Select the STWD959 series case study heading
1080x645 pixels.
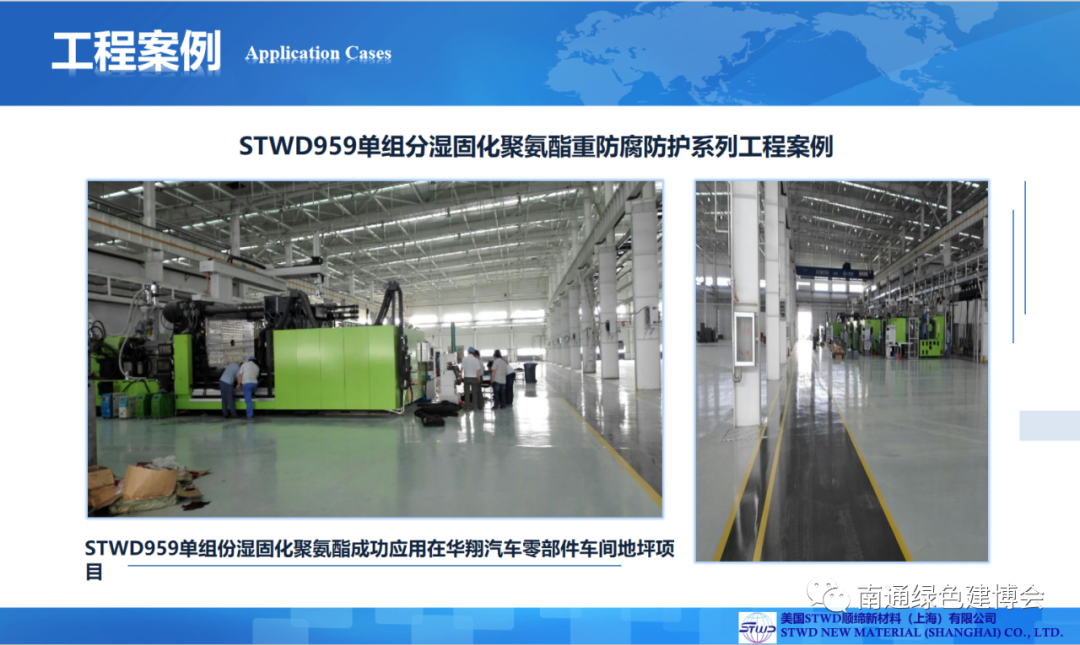pyautogui.click(x=536, y=146)
